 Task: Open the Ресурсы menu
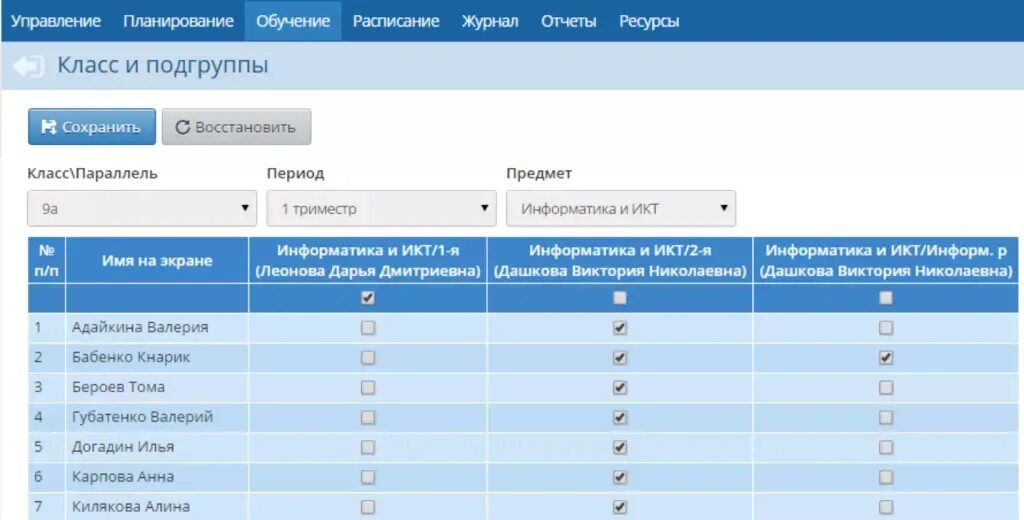coord(649,21)
